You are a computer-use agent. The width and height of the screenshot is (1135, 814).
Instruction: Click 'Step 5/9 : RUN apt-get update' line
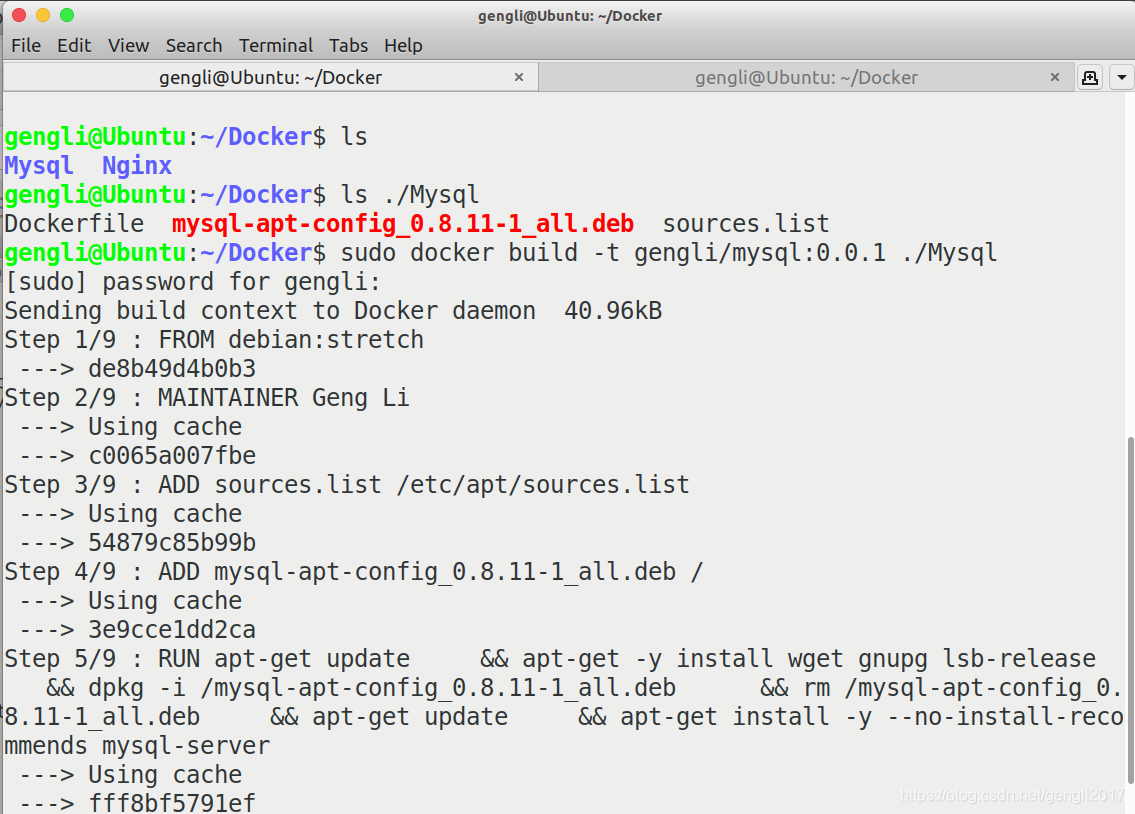click(550, 658)
